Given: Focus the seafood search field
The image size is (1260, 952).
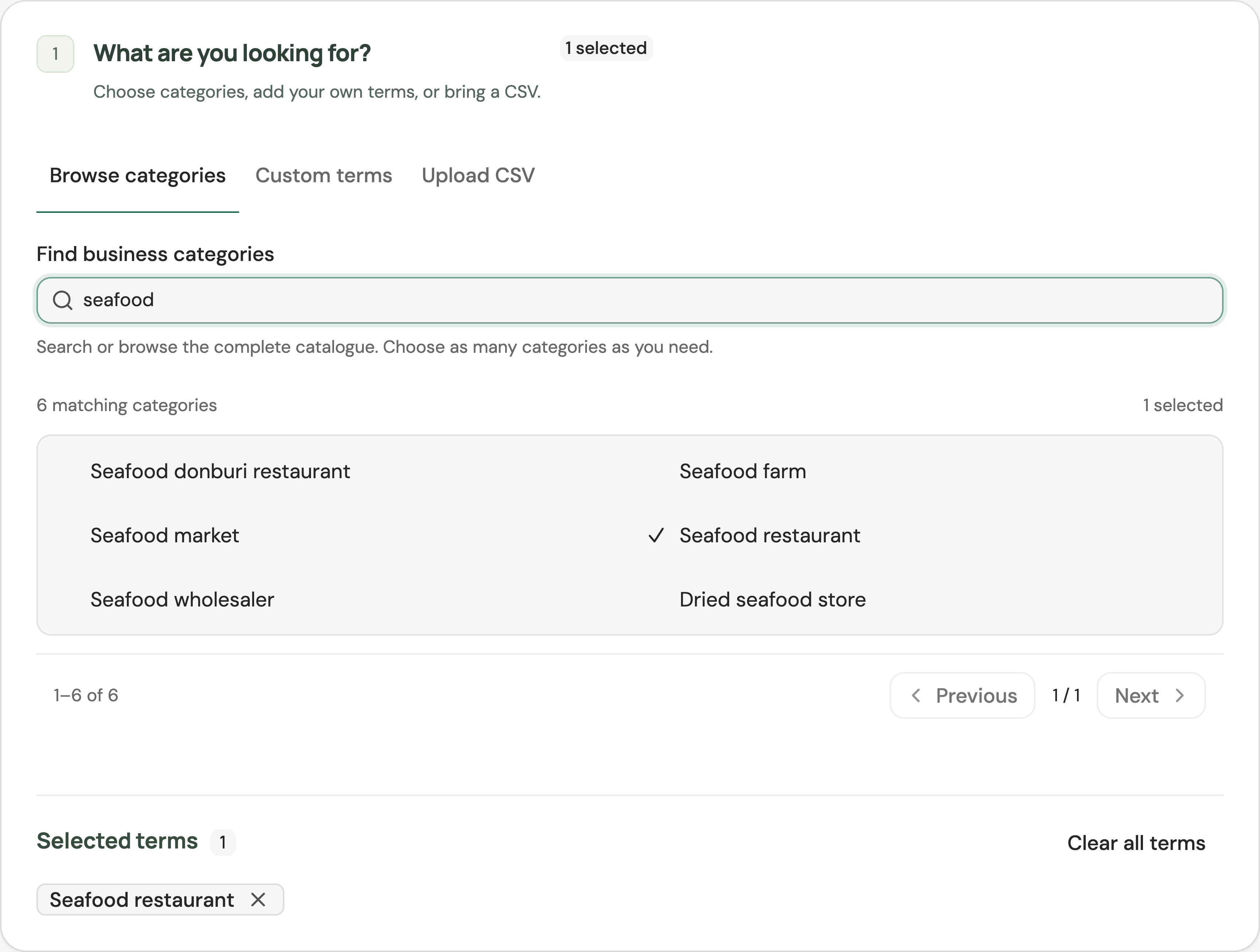Looking at the screenshot, I should [629, 300].
